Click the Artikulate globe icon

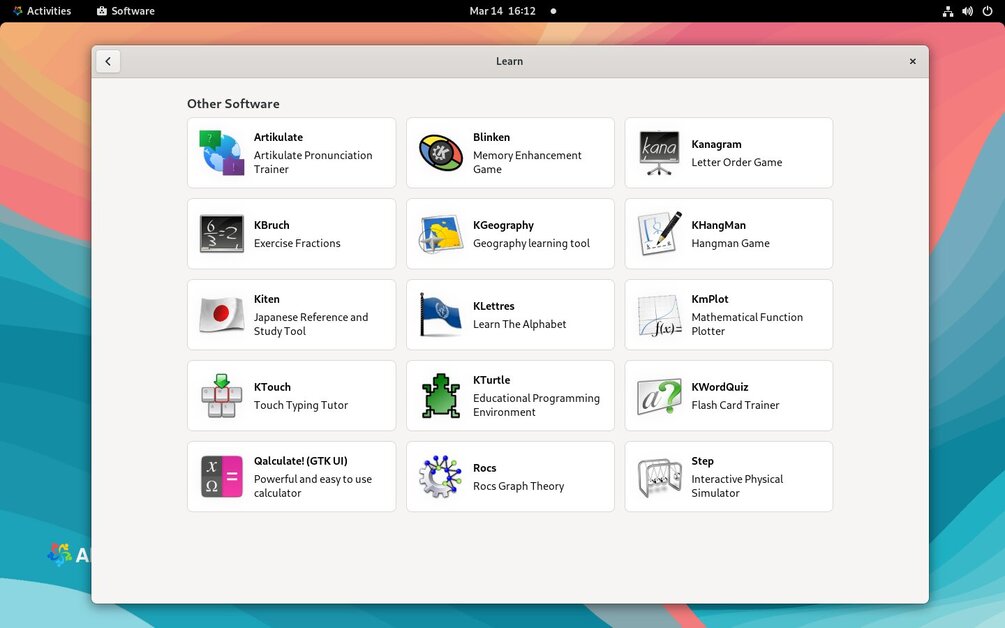(222, 153)
